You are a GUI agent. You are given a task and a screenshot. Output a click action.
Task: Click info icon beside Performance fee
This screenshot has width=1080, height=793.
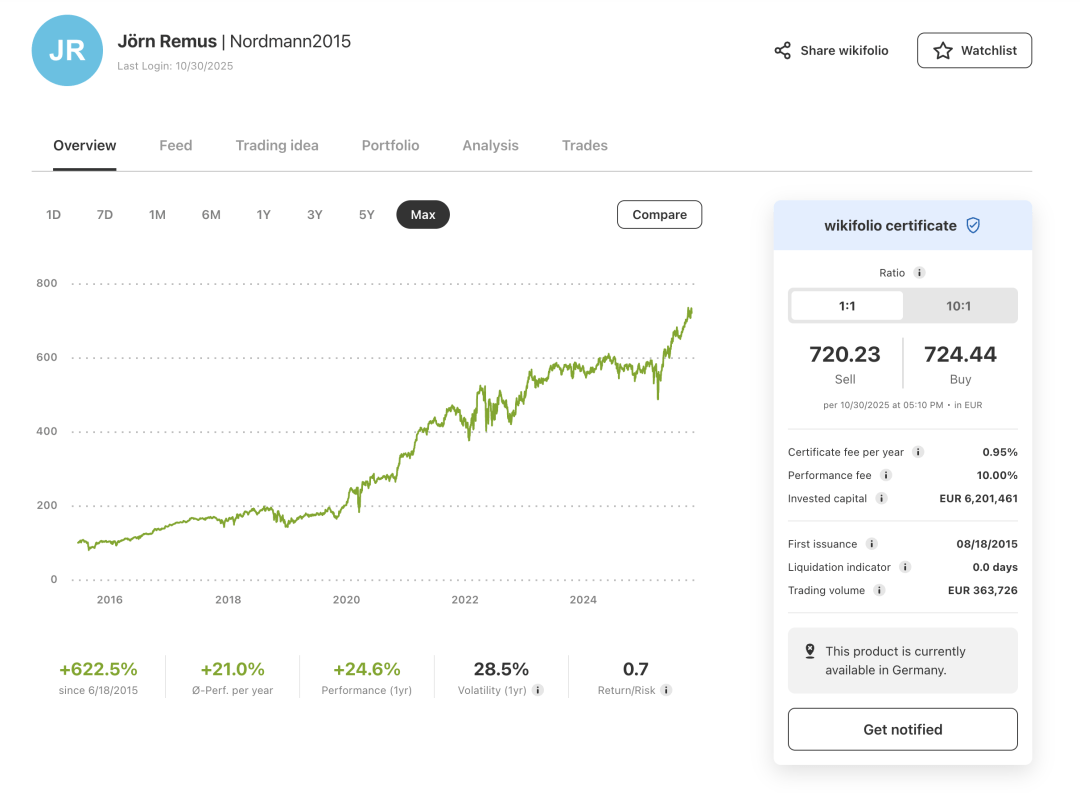(x=886, y=475)
